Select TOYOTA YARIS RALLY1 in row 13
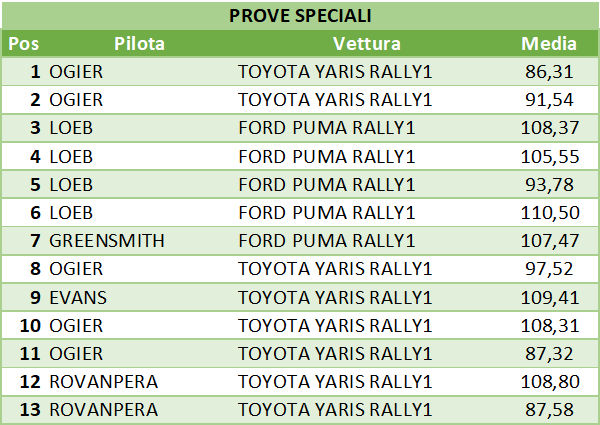The image size is (600, 425). click(x=335, y=410)
